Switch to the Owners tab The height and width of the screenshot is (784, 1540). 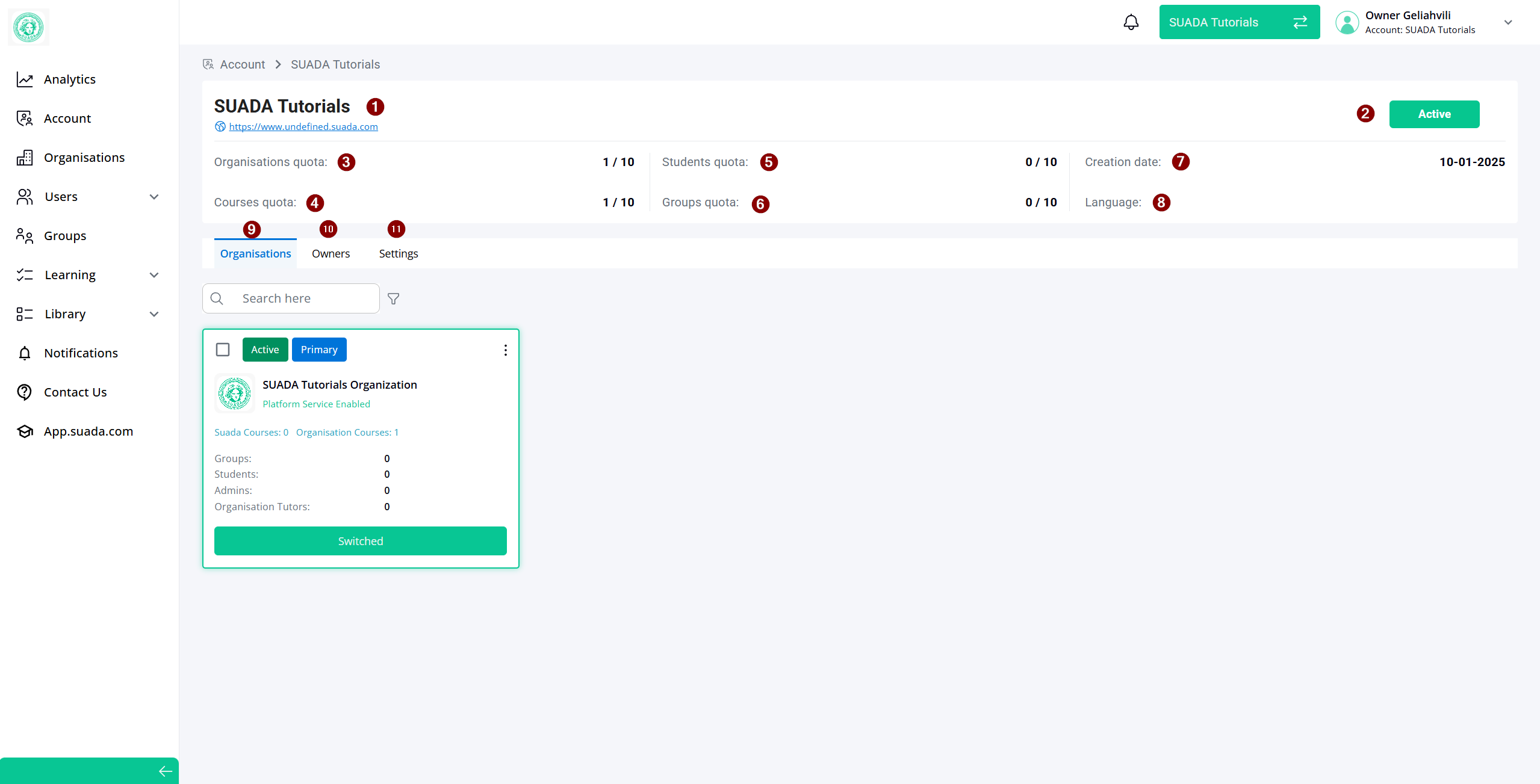click(x=331, y=254)
